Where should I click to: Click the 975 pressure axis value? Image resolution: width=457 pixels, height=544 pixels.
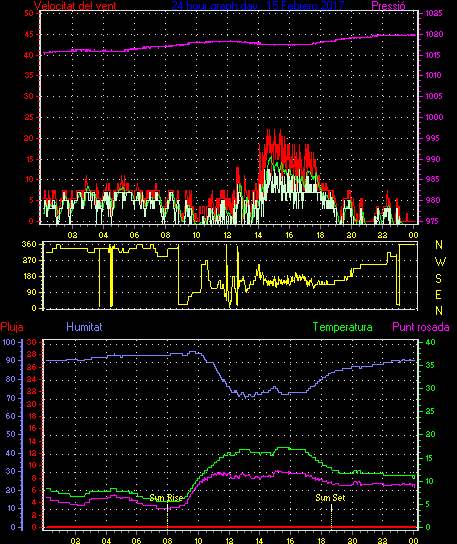432,221
